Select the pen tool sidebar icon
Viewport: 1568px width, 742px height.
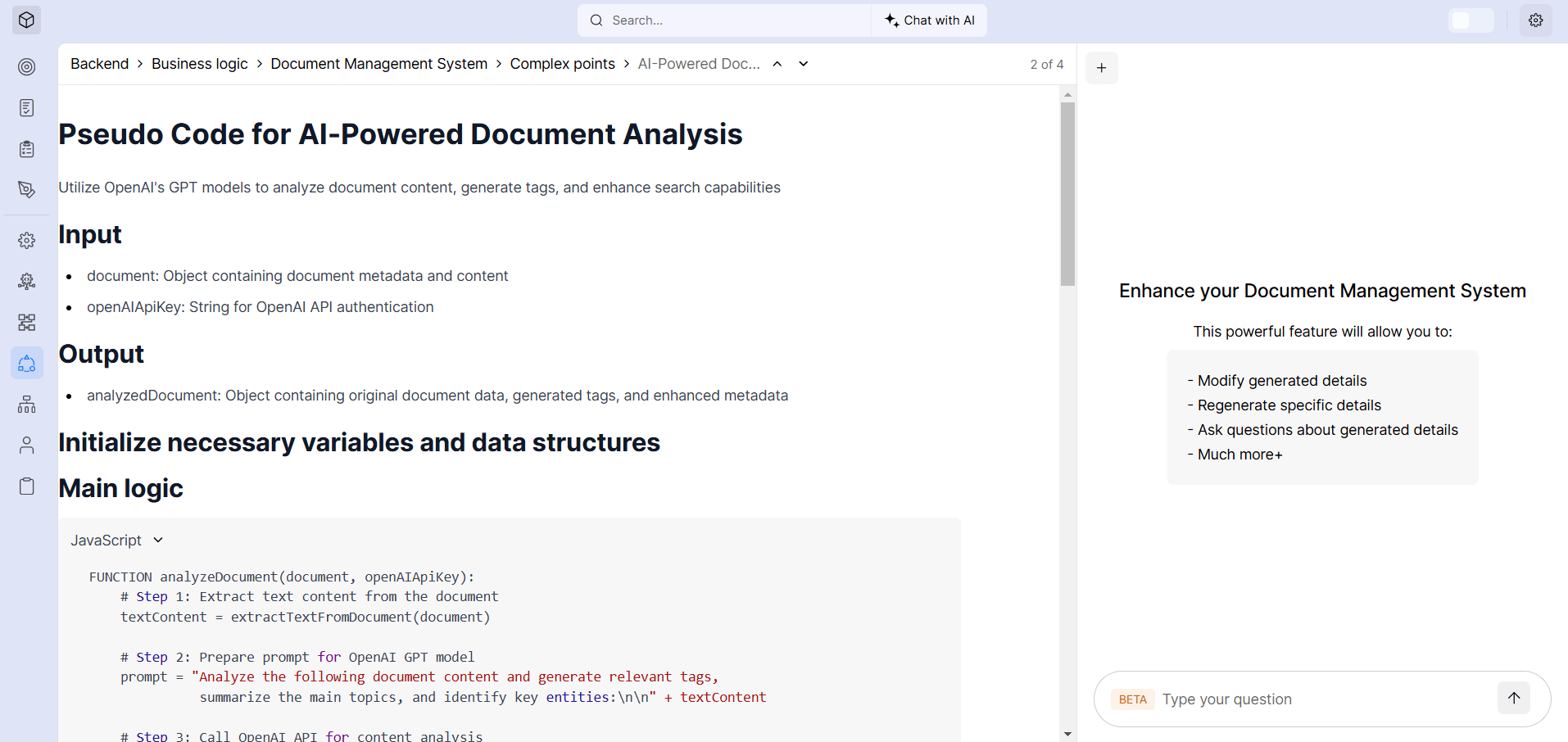pos(27,189)
